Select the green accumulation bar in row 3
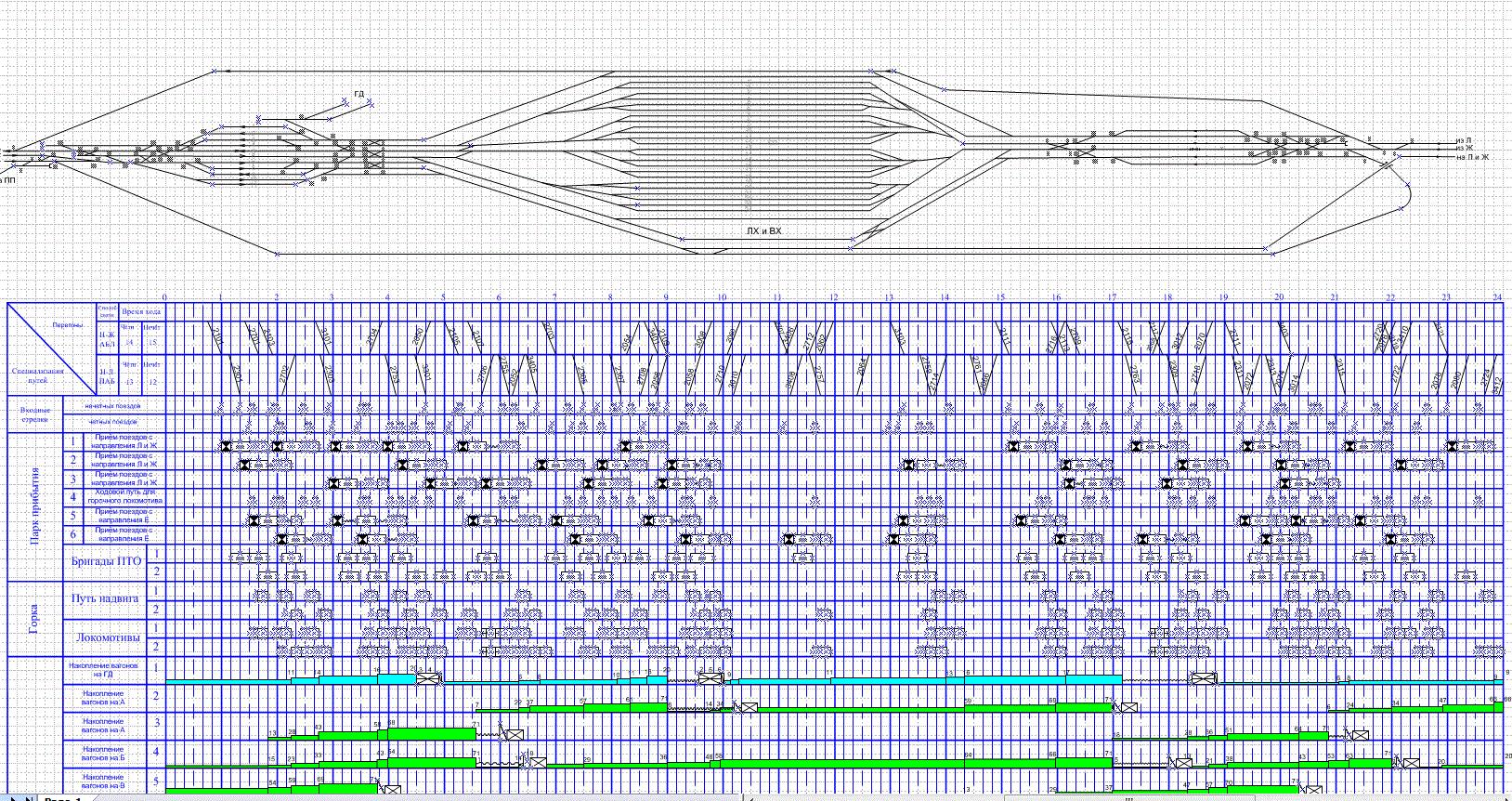This screenshot has height=801, width=1512. [427, 734]
